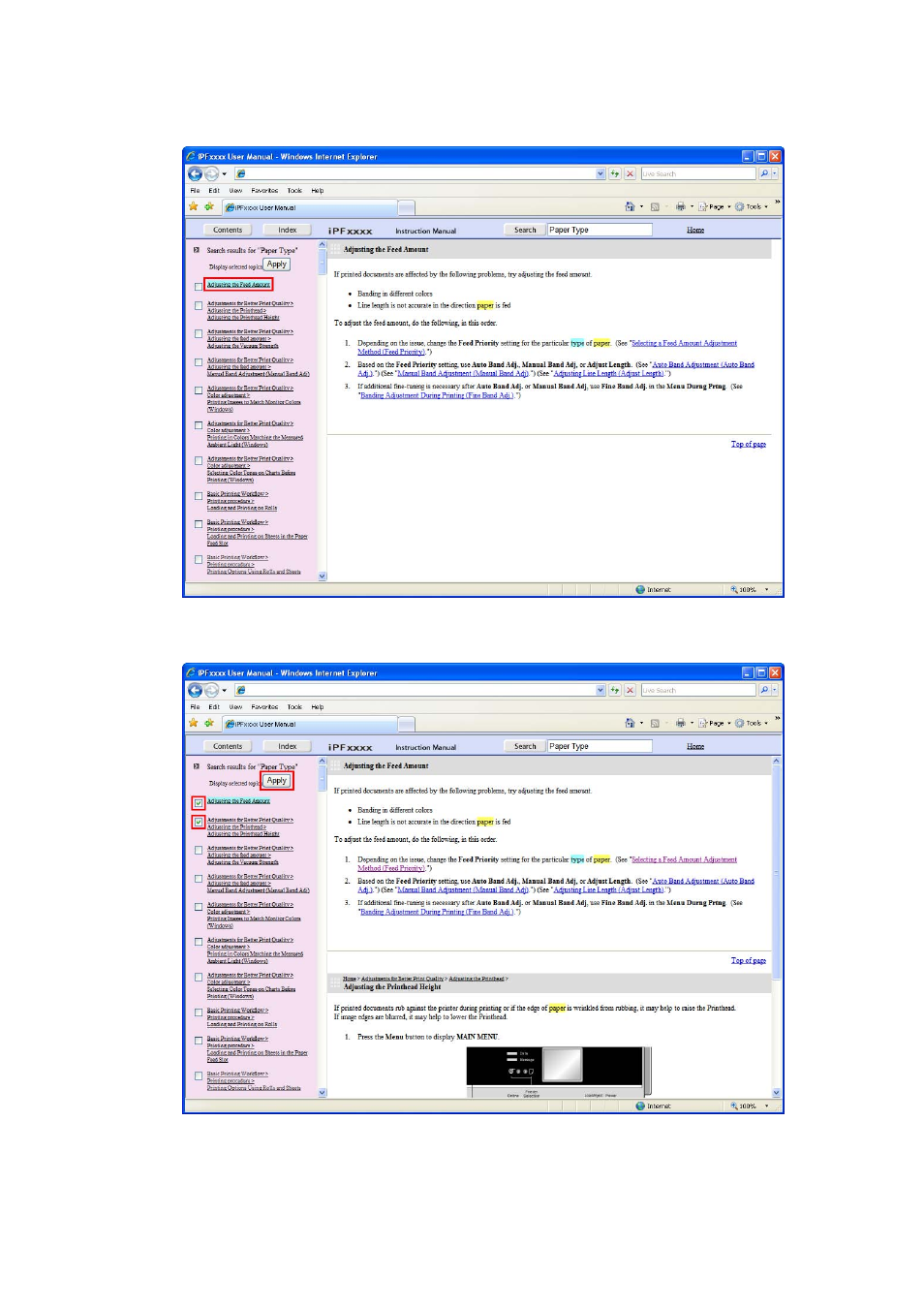Uncheck Adjusting the Feed Amount box in lower window
The width and height of the screenshot is (924, 1308).
click(199, 803)
